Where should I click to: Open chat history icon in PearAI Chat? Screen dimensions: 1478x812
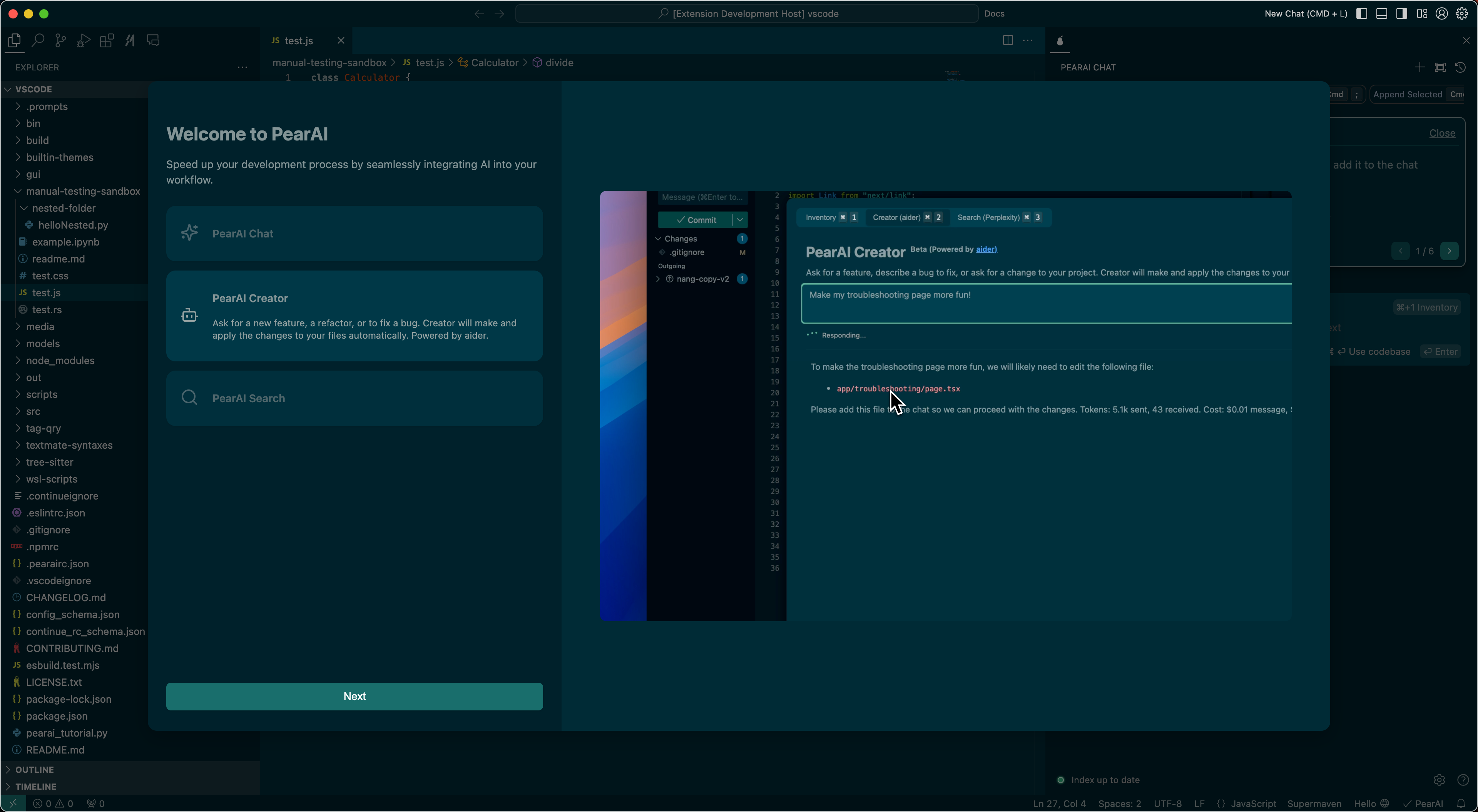click(x=1460, y=67)
